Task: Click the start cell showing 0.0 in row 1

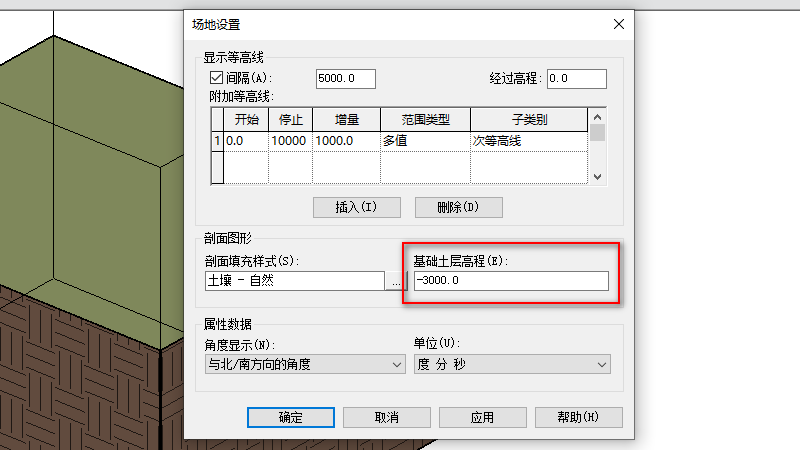Action: [246, 141]
